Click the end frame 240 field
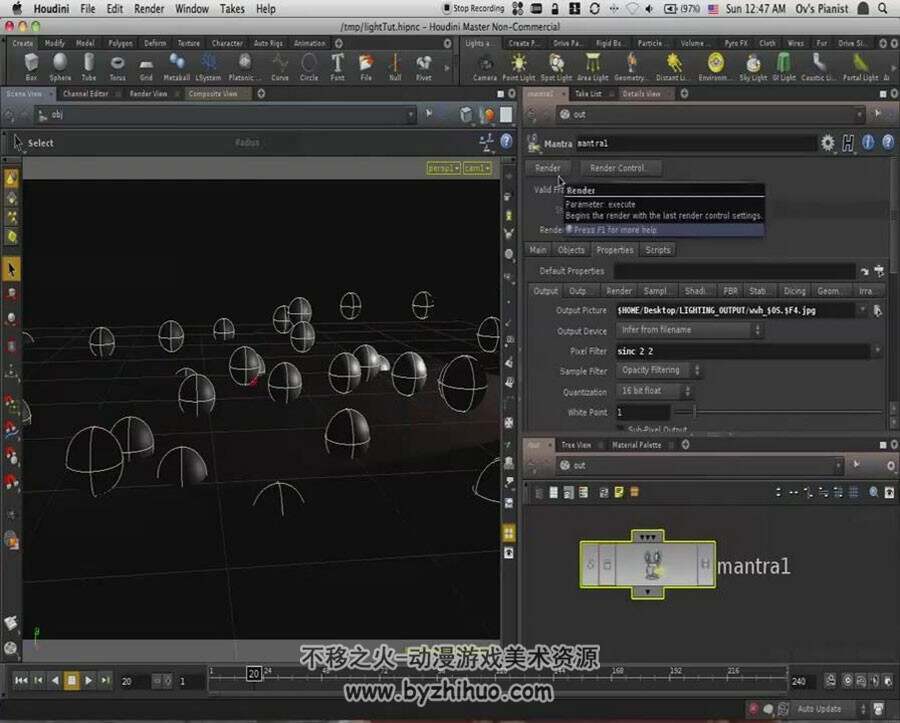 (x=802, y=681)
